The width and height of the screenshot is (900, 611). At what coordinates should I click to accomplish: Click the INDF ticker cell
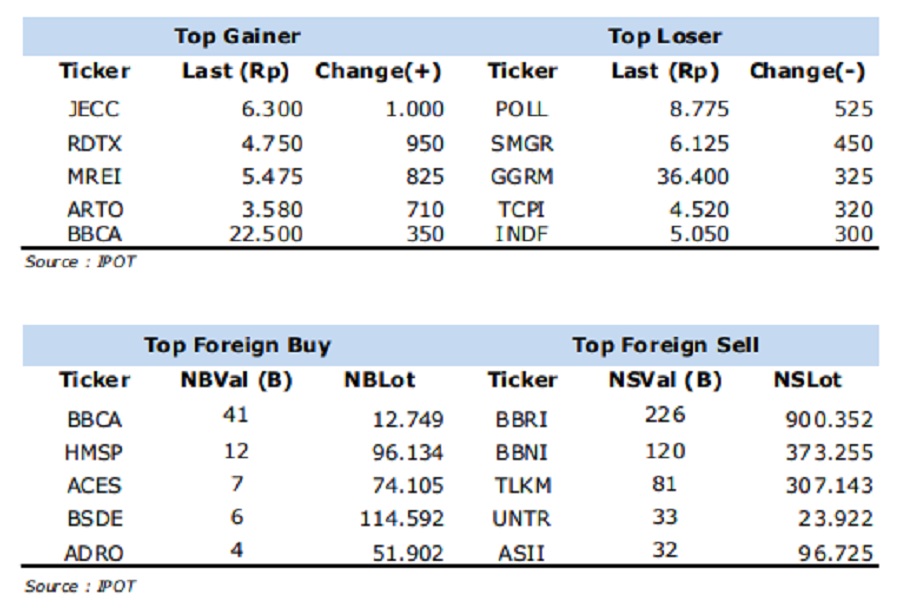(x=521, y=234)
